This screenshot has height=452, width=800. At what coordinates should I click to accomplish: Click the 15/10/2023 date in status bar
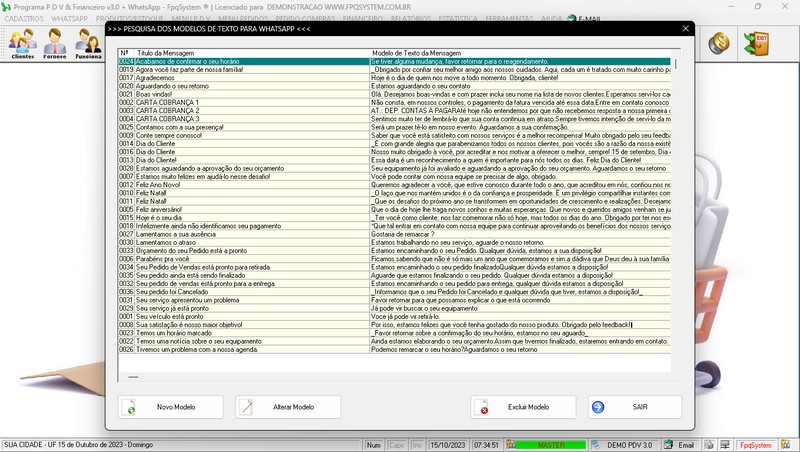pos(448,445)
